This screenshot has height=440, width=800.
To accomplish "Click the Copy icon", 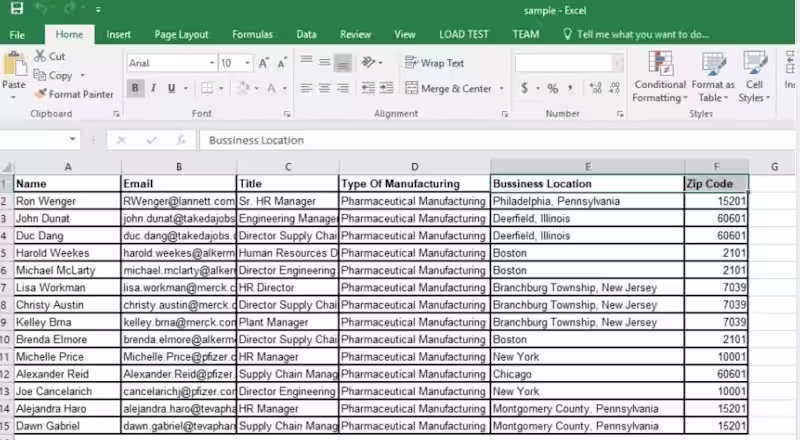I will coord(40,75).
